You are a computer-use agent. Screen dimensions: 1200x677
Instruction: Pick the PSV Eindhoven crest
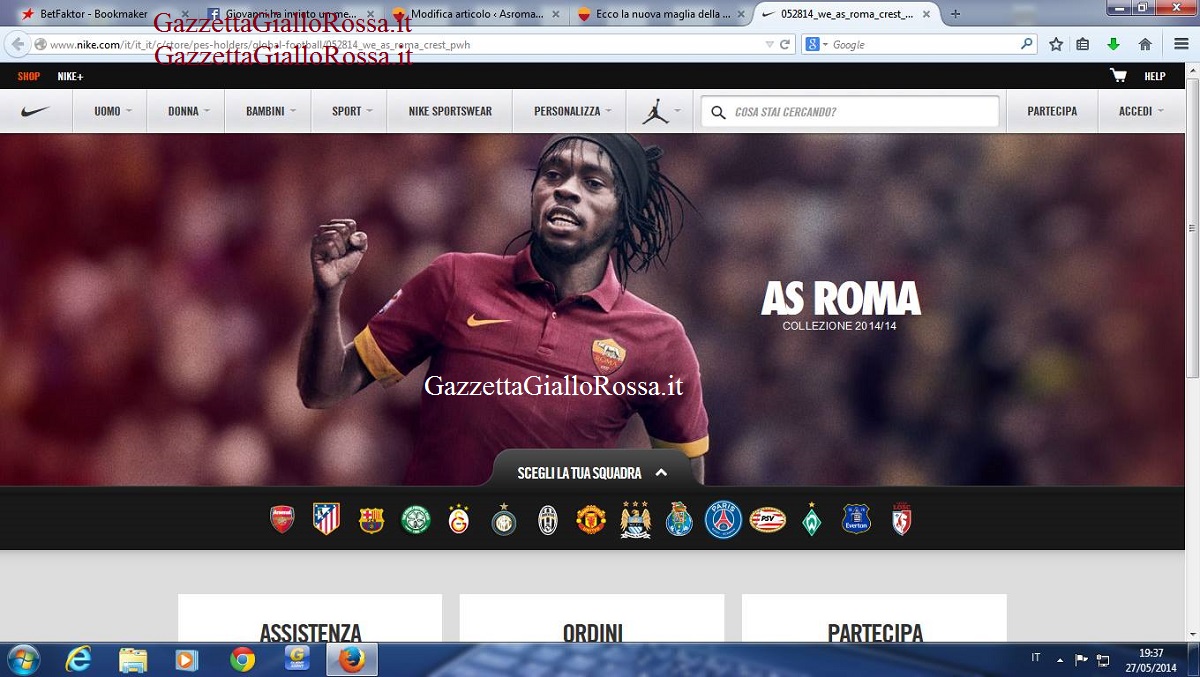click(768, 520)
